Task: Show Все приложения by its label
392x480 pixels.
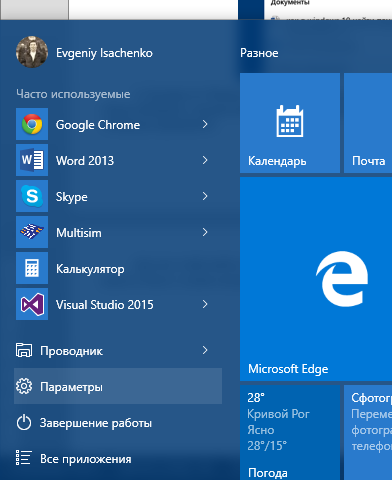Action: [x=86, y=459]
